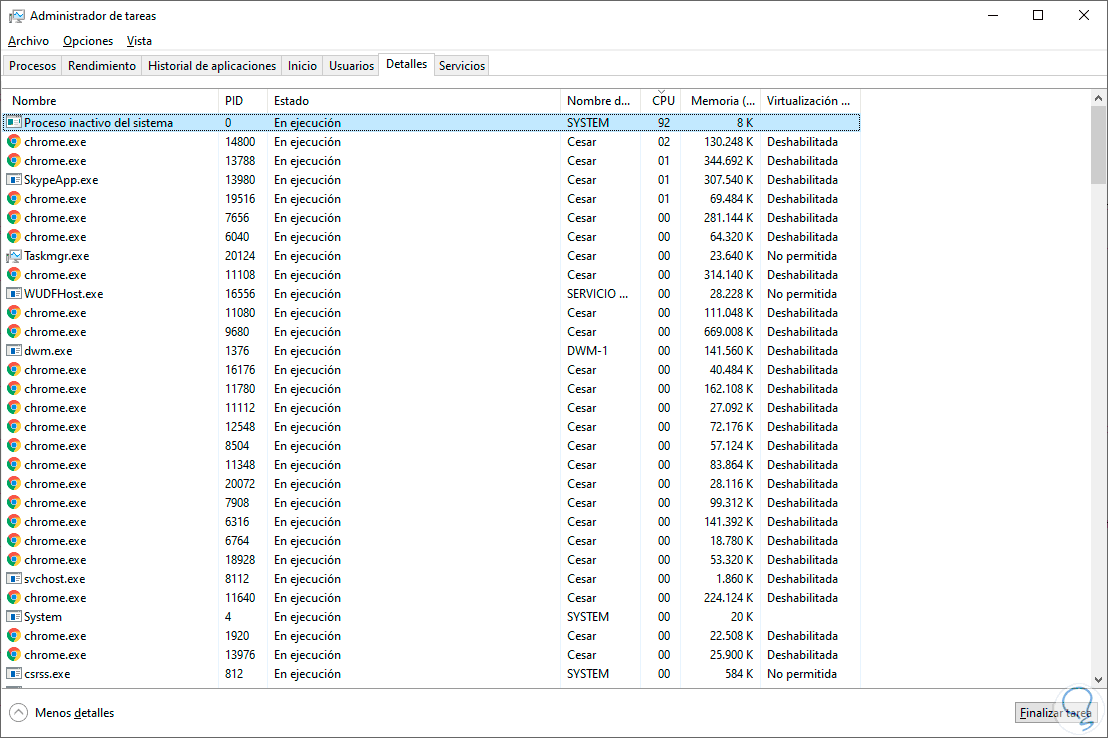The image size is (1108, 738).
Task: Switch to the Usuarios tab
Action: tap(351, 66)
